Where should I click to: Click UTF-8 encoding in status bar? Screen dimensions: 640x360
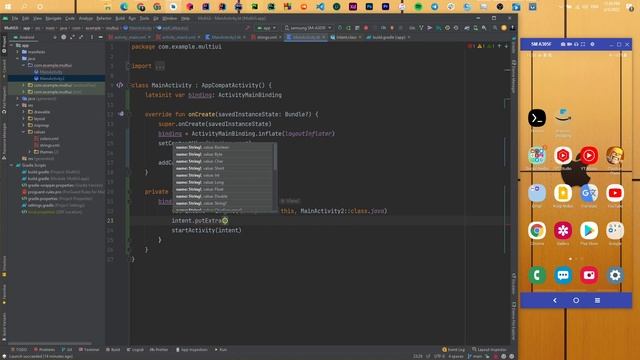pos(439,356)
